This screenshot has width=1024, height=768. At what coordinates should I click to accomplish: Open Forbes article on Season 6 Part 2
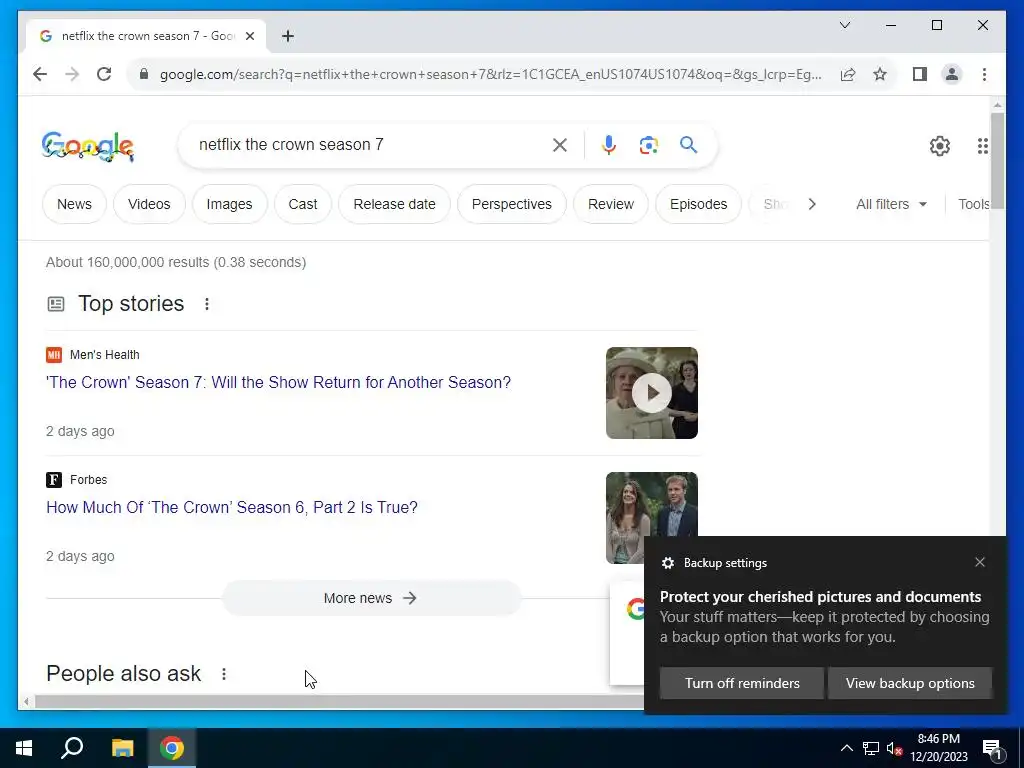click(x=232, y=507)
